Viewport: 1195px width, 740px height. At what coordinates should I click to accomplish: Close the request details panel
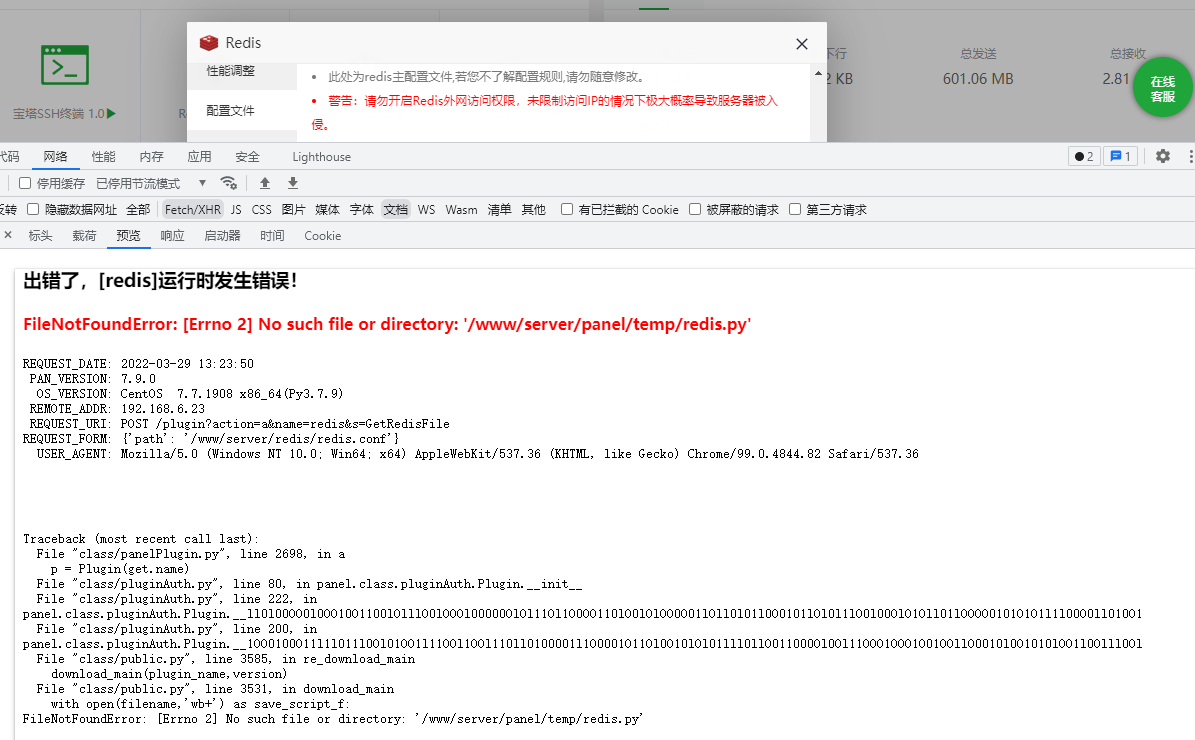(x=8, y=235)
